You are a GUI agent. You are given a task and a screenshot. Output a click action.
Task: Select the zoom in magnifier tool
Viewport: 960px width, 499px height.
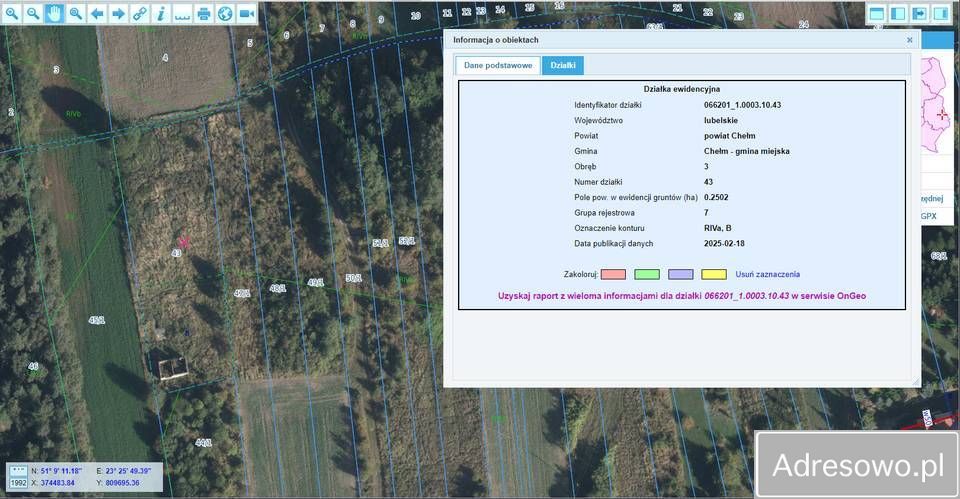coord(12,13)
